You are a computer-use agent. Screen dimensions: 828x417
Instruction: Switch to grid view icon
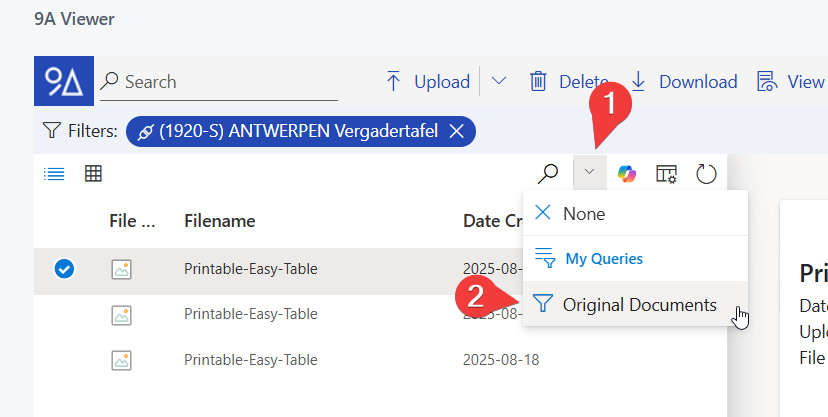93,174
